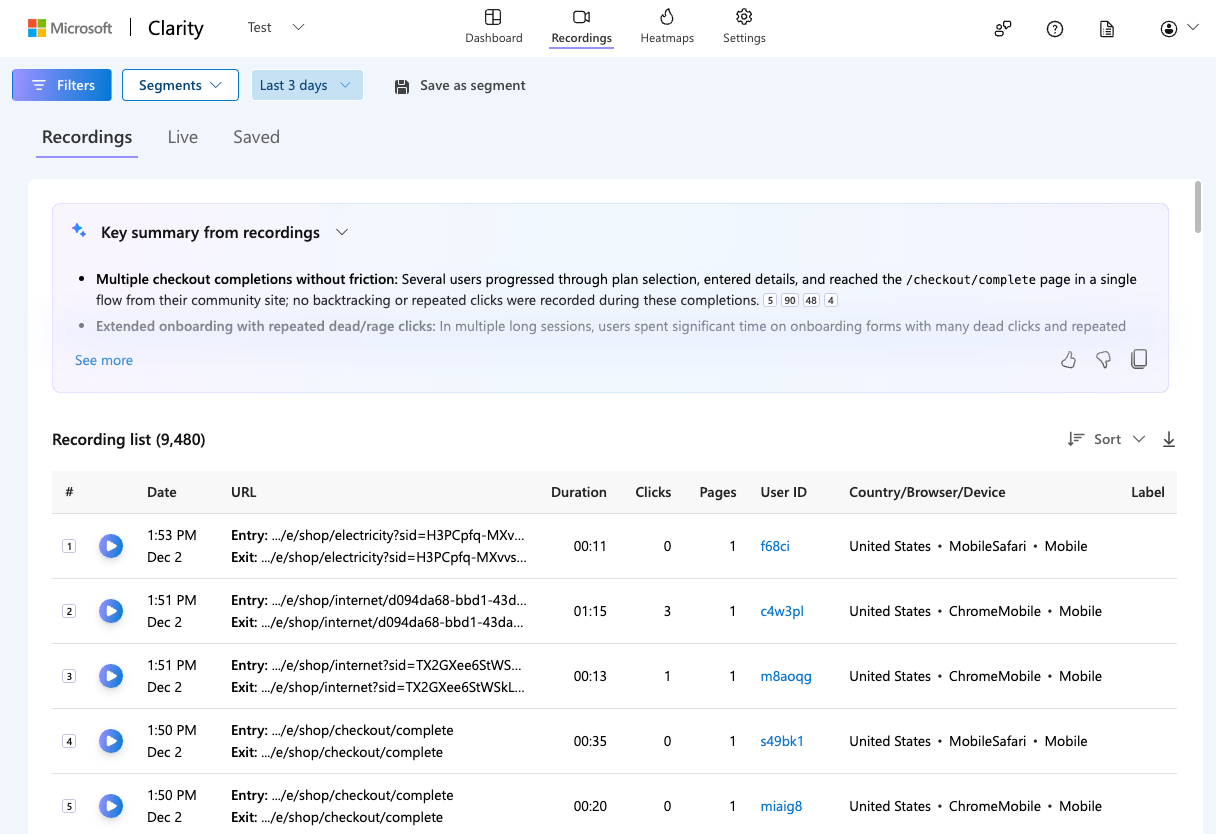Play the c4w3pl user recording
The width and height of the screenshot is (1216, 834).
tap(111, 611)
